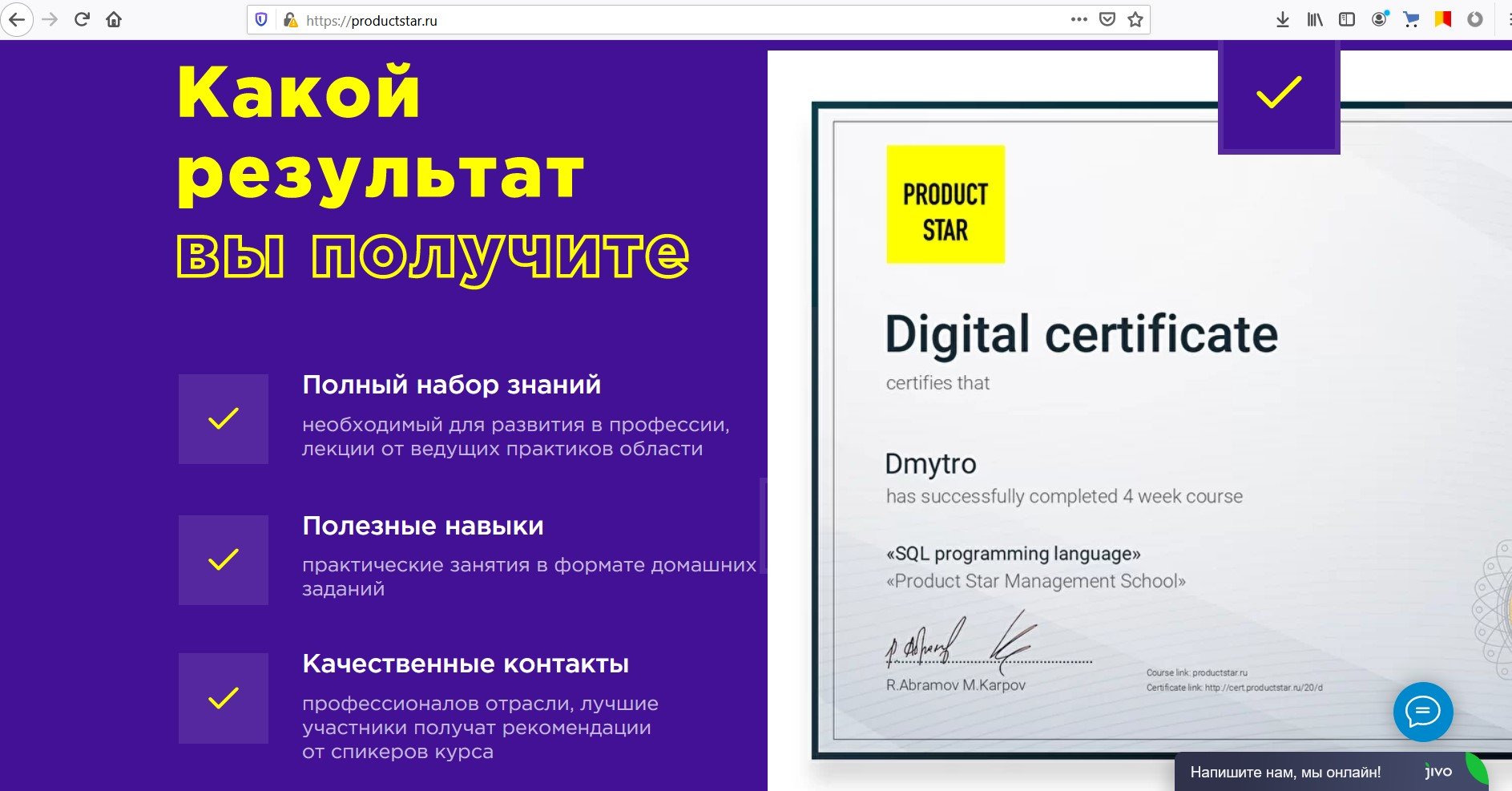Image resolution: width=1512 pixels, height=791 pixels.
Task: Click the checkmark beside Качественные контакты
Action: tap(224, 699)
